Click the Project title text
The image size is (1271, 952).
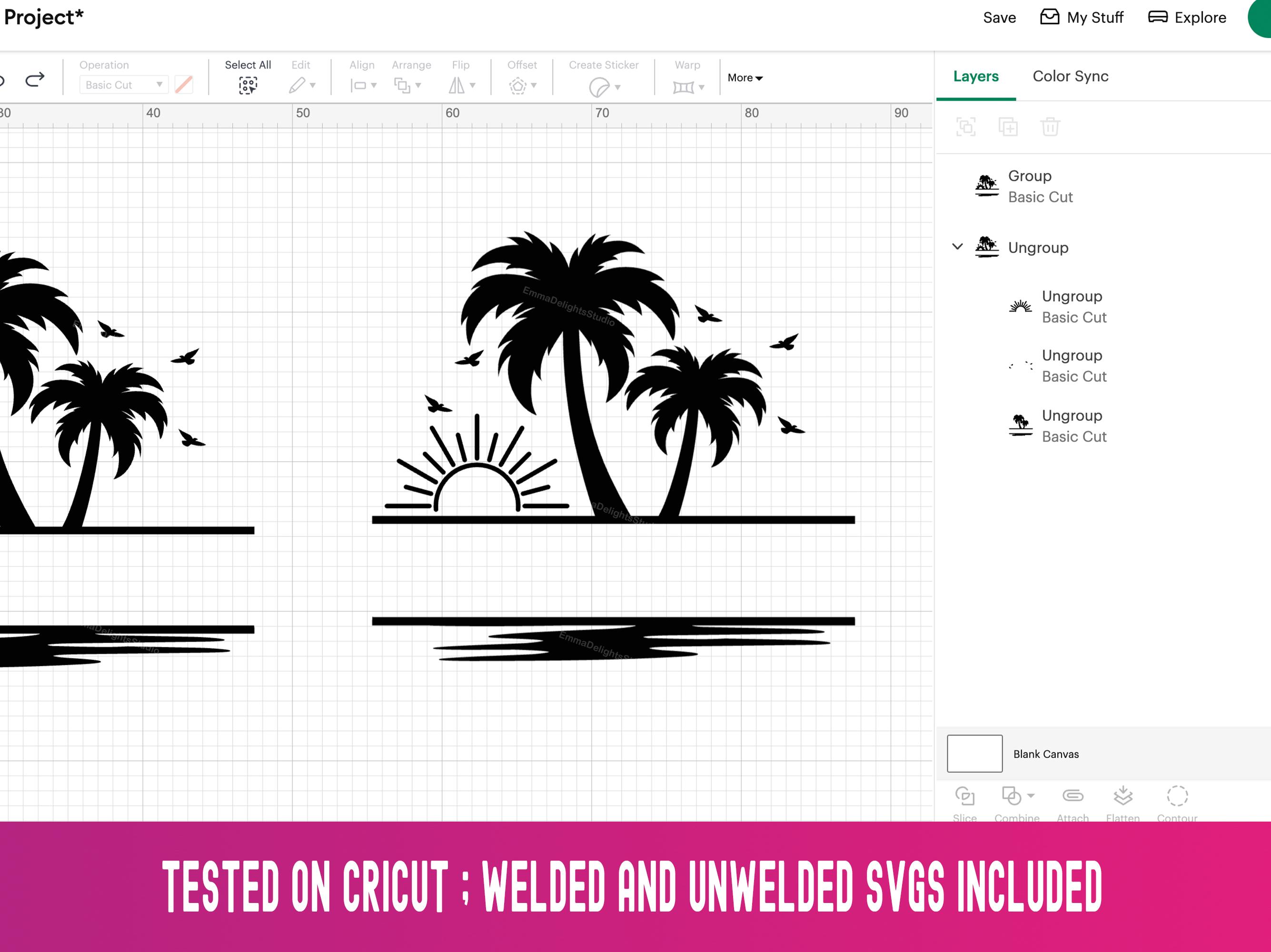click(x=44, y=17)
